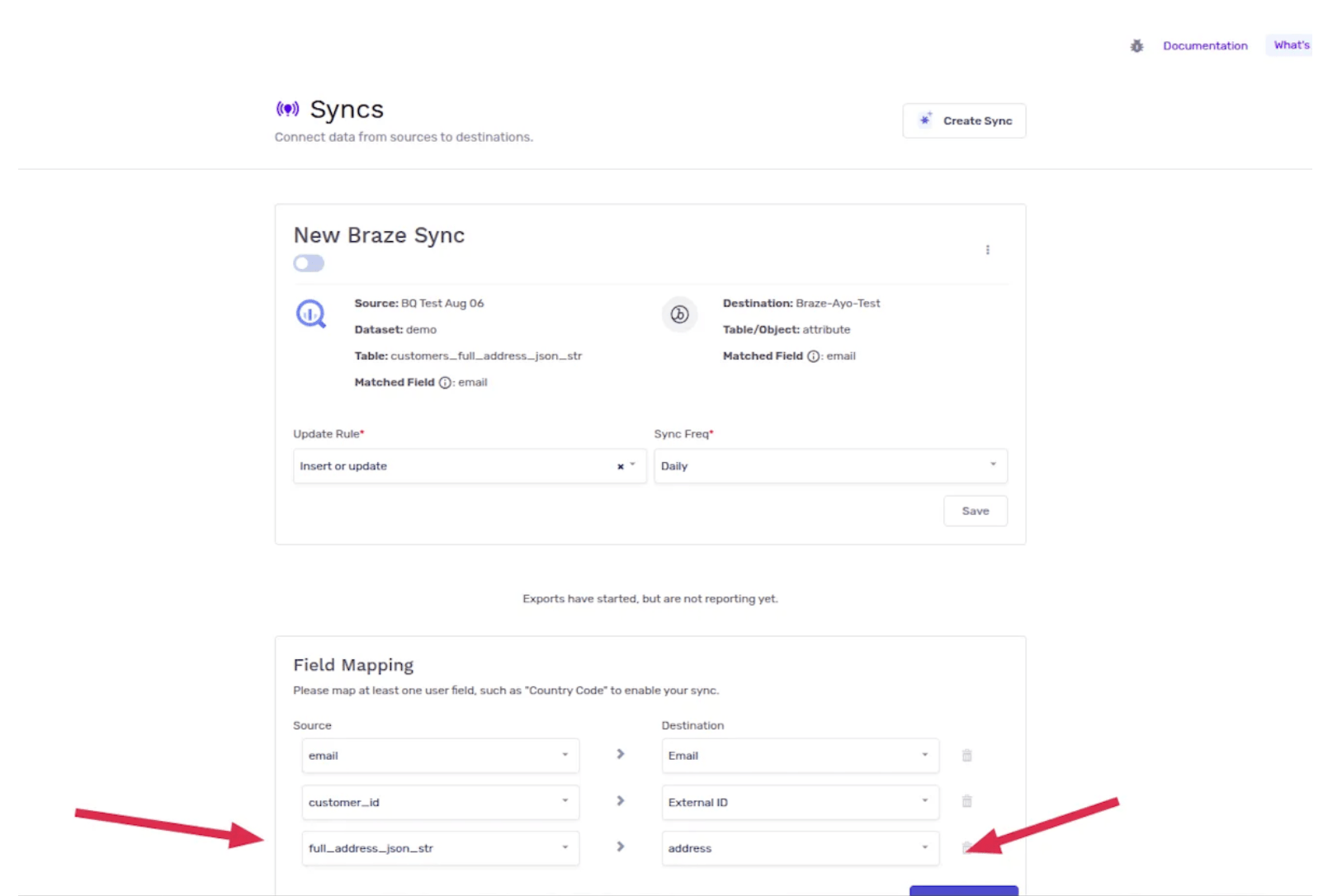Save the sync settings
This screenshot has width=1342, height=896.
click(975, 512)
